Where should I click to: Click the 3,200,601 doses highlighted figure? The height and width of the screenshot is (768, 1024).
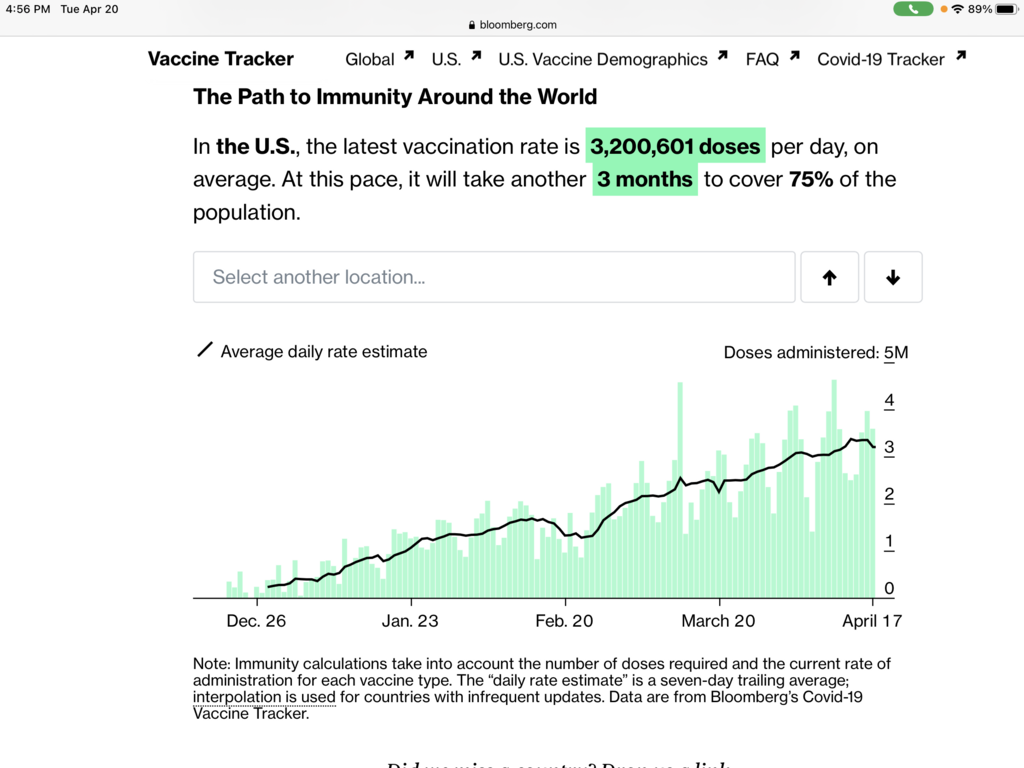[675, 147]
